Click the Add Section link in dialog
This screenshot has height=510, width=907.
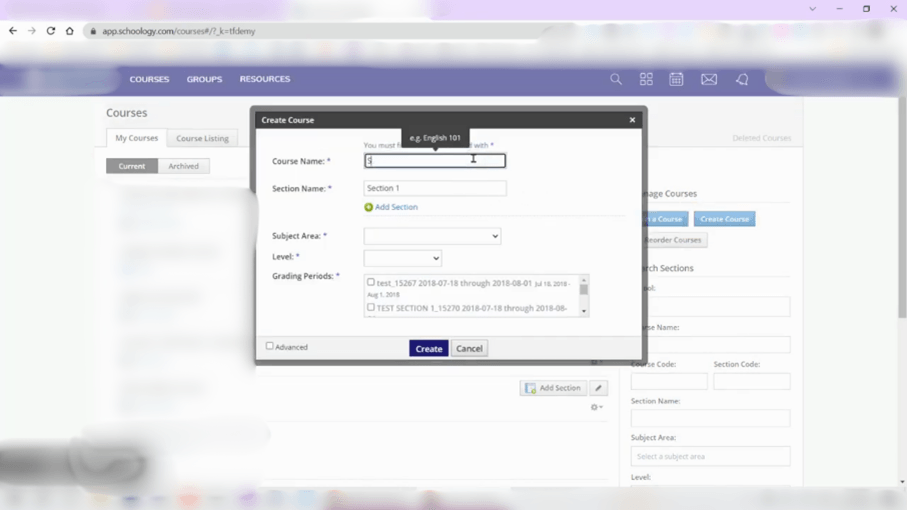396,207
